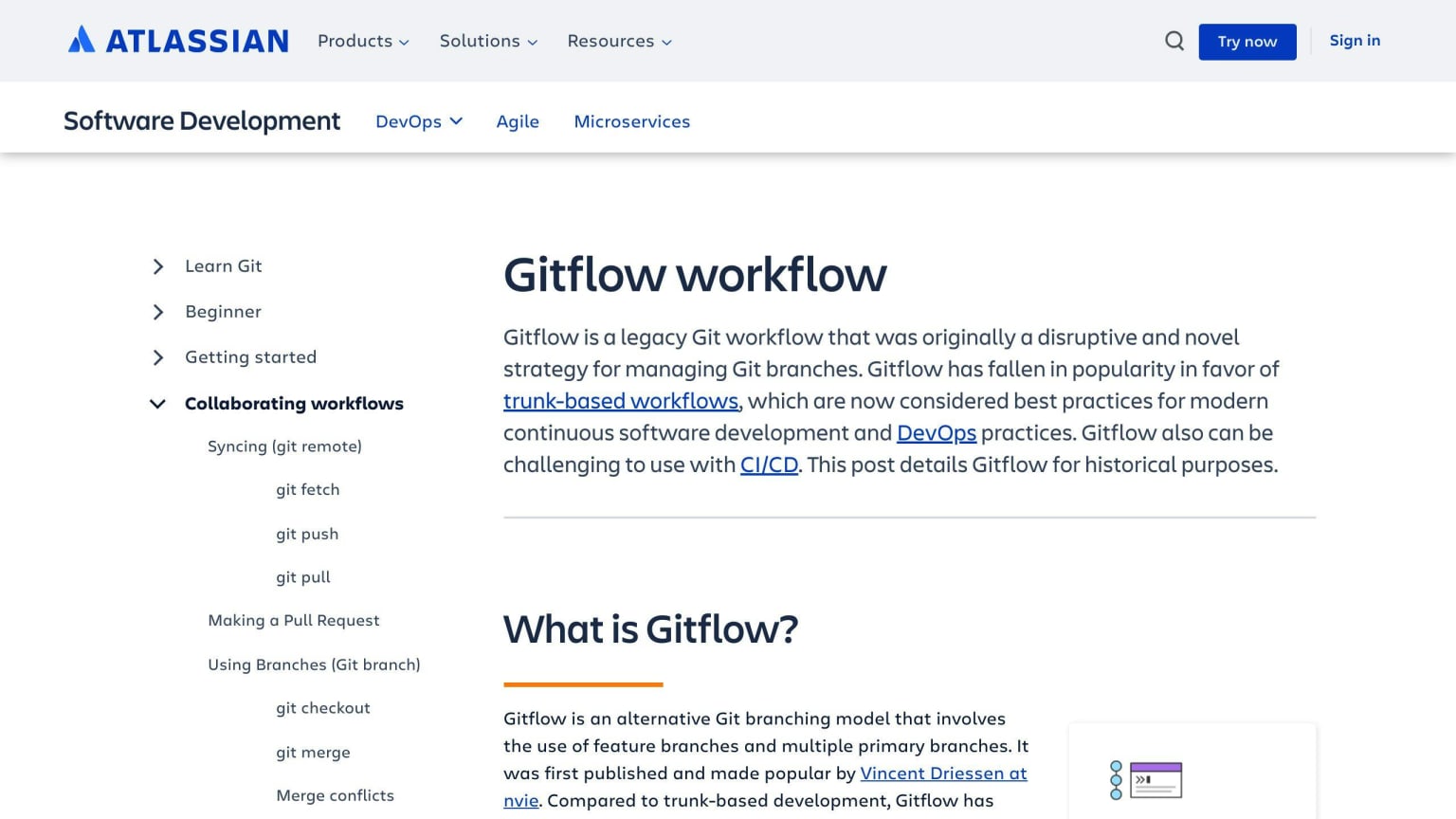Viewport: 1456px width, 819px height.
Task: Open git merge sidebar item
Action: 313,753
